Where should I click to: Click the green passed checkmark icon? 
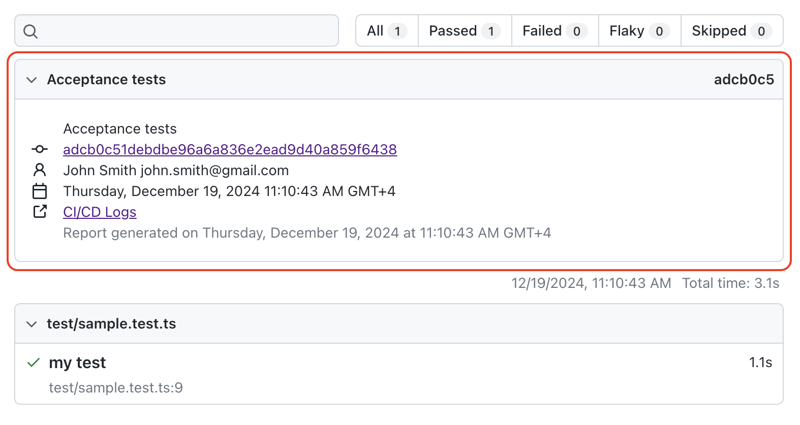point(34,362)
